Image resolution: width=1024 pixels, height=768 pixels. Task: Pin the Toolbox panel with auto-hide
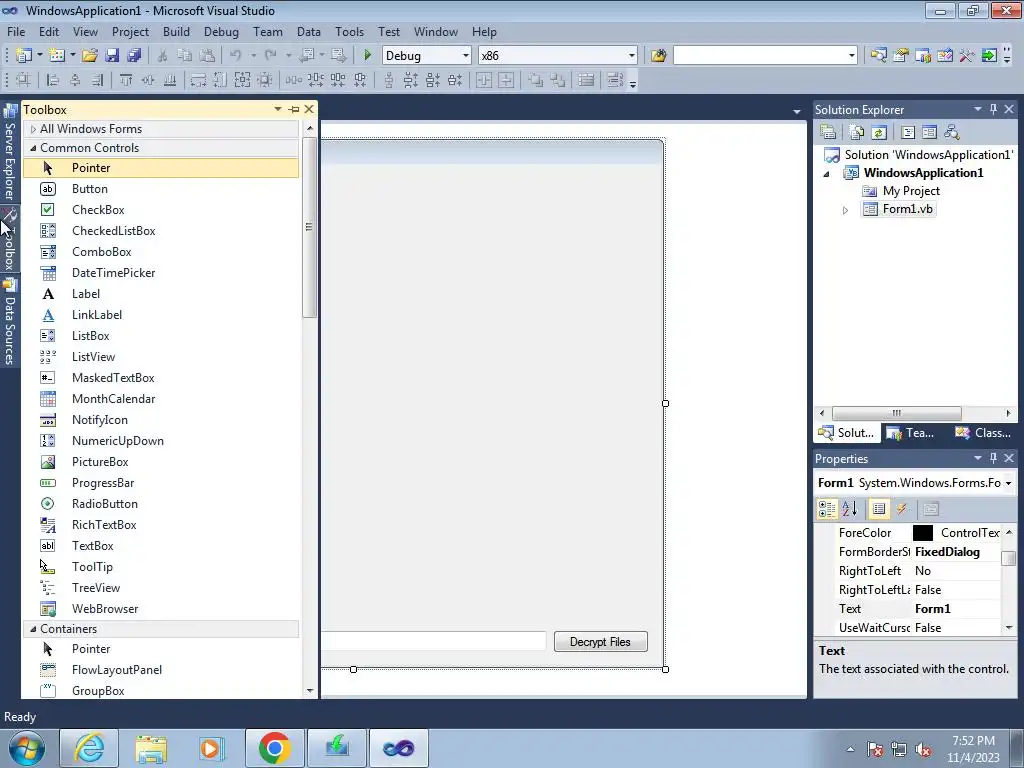[294, 109]
